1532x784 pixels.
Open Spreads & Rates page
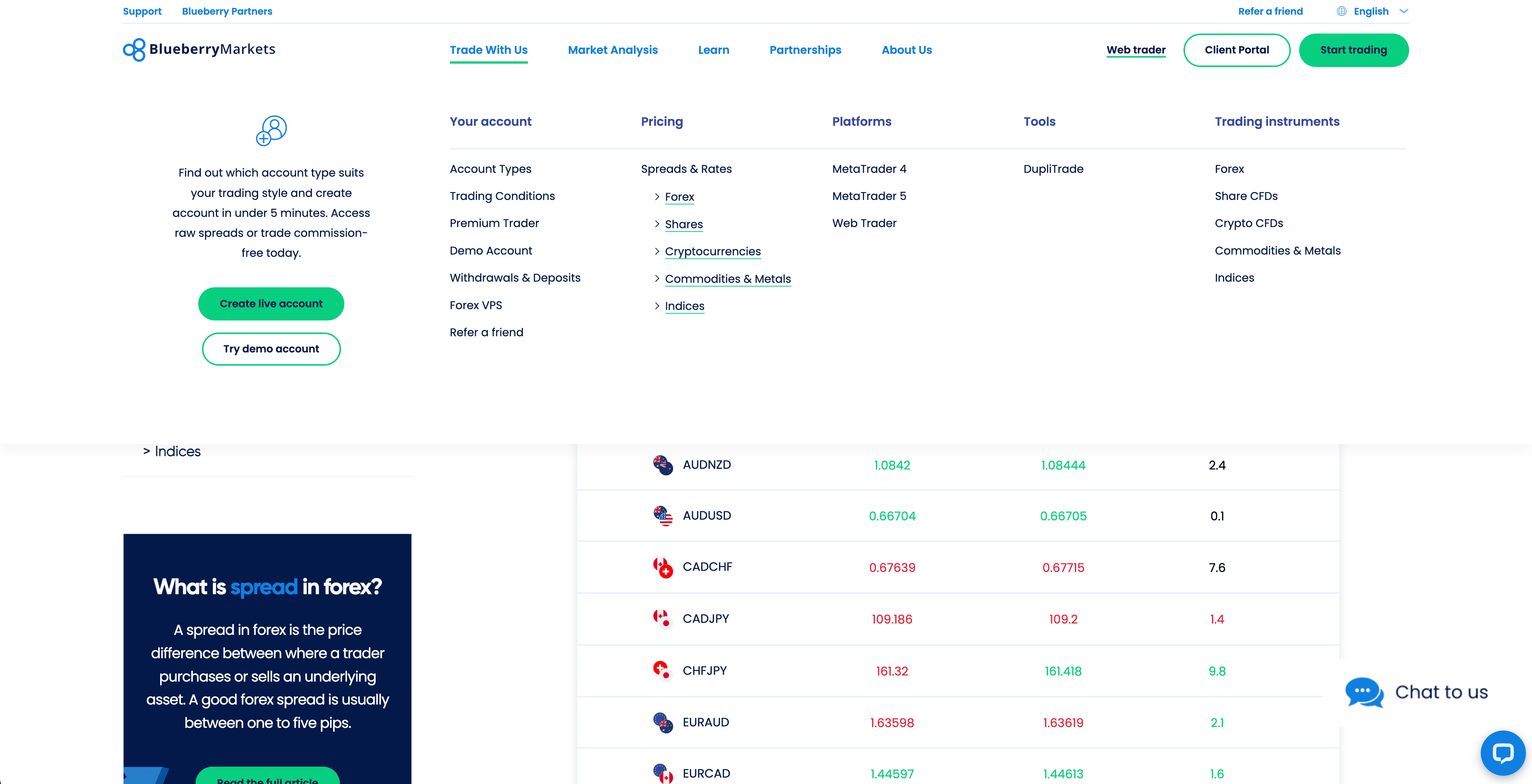tap(686, 169)
